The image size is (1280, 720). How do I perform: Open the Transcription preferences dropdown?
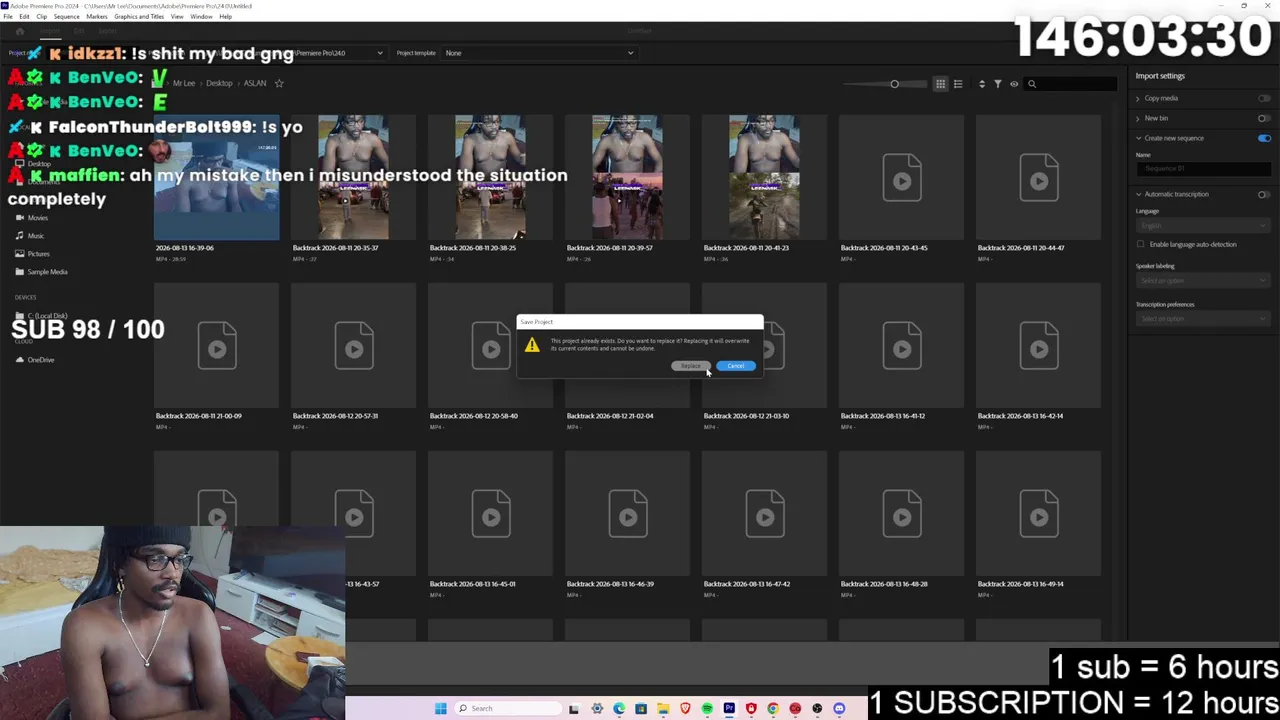(x=1203, y=319)
